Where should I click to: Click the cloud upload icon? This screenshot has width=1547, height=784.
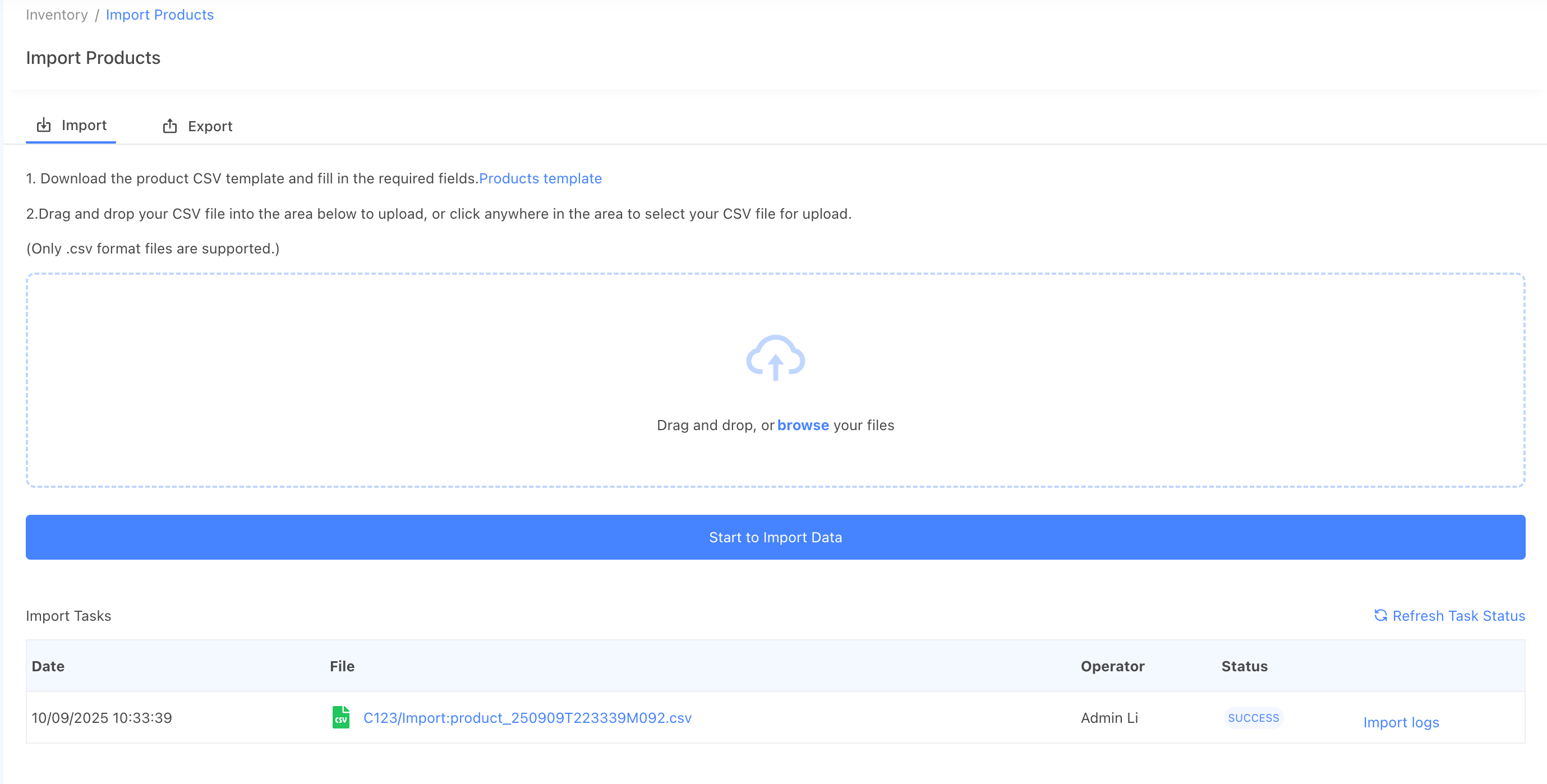coord(775,357)
